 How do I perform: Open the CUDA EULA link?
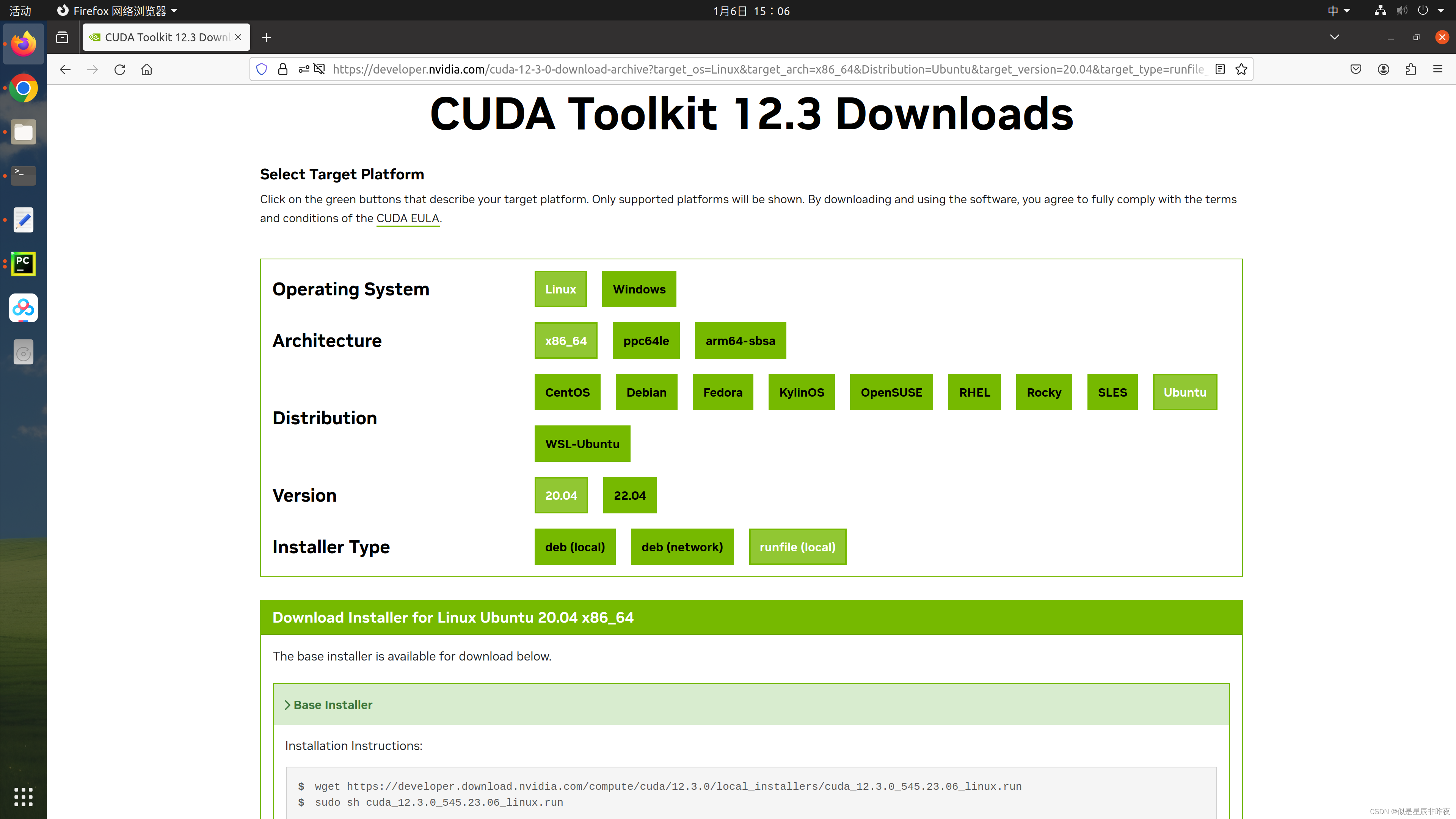(408, 219)
